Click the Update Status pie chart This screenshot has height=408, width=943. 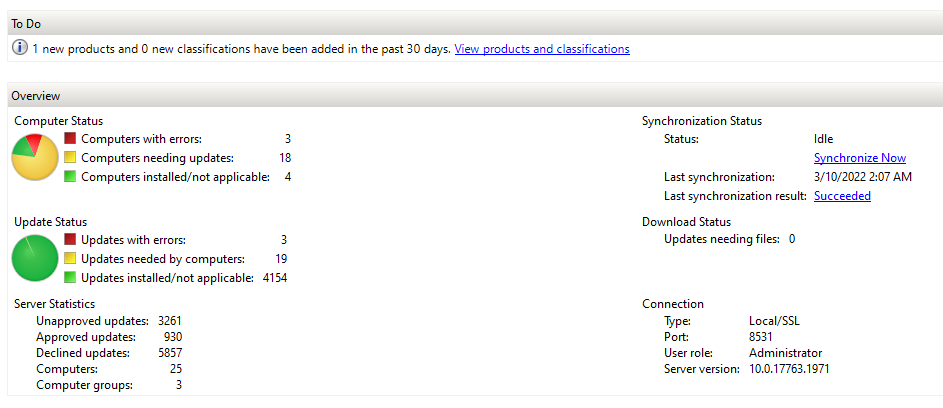[35, 258]
